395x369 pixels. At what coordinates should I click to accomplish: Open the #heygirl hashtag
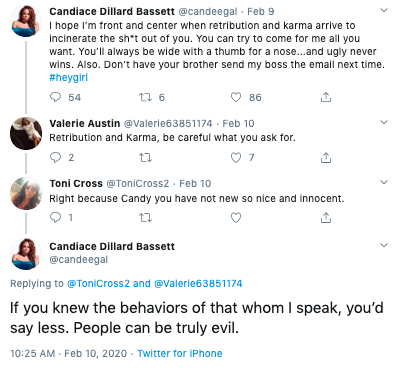(x=68, y=78)
